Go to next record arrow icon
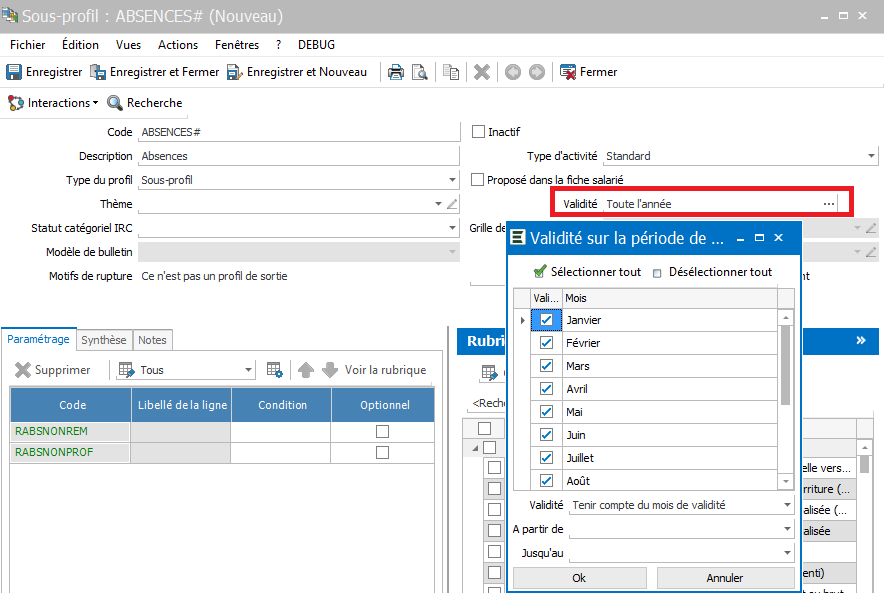Image resolution: width=884 pixels, height=593 pixels. pyautogui.click(x=537, y=72)
